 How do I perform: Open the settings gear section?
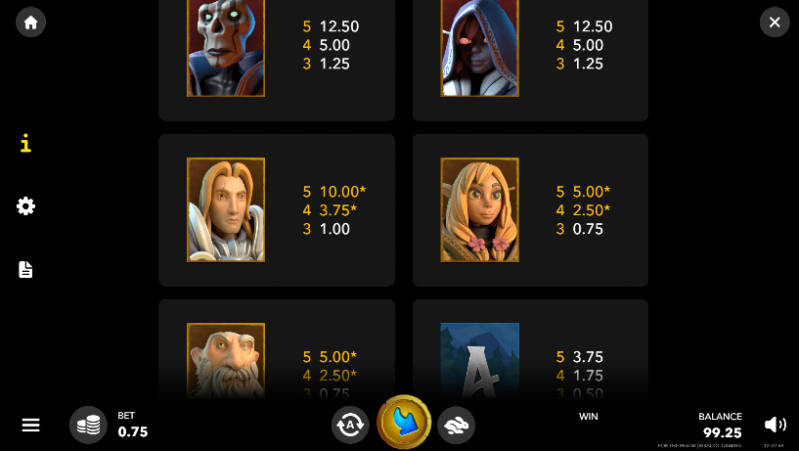pos(25,206)
